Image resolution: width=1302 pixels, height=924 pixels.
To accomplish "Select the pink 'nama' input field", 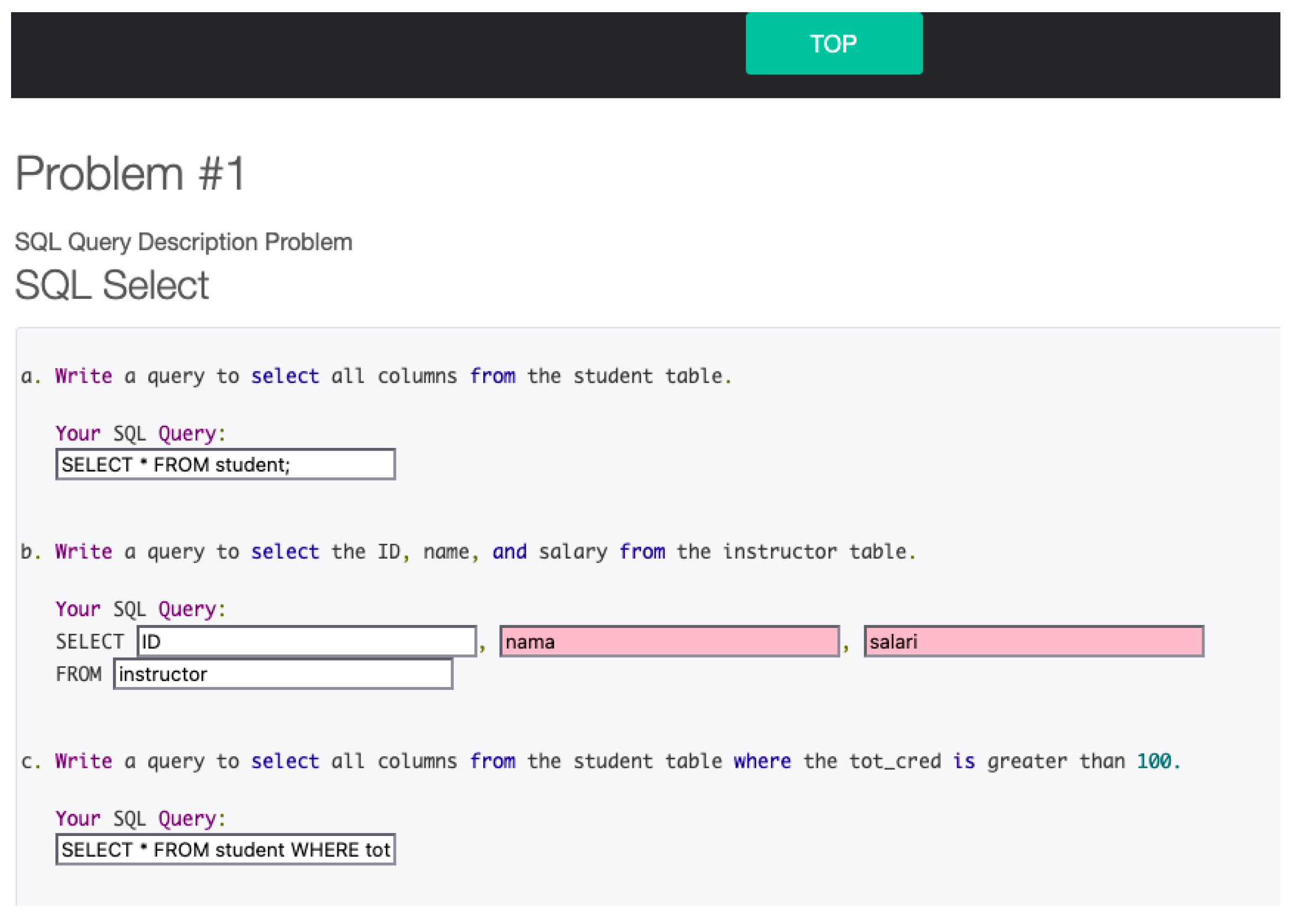I will 669,641.
